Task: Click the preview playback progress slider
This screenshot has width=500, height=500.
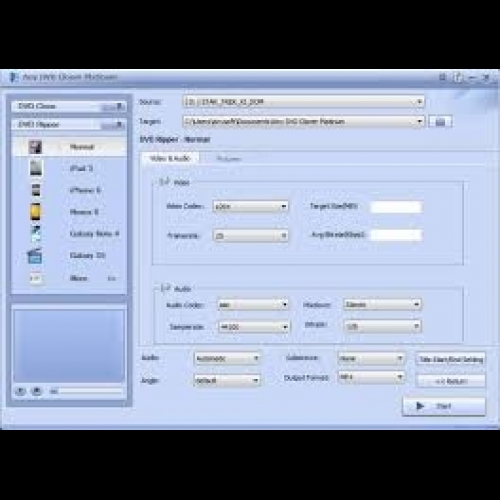Action: (91, 391)
